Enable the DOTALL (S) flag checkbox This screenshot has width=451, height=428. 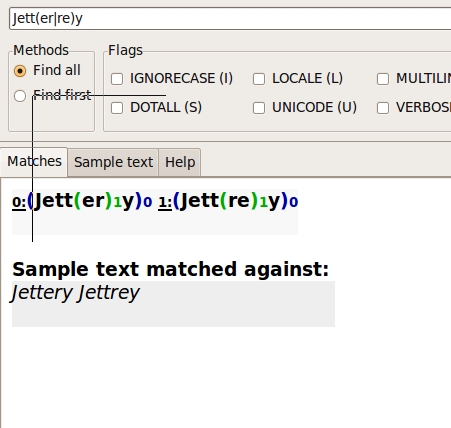[x=117, y=108]
